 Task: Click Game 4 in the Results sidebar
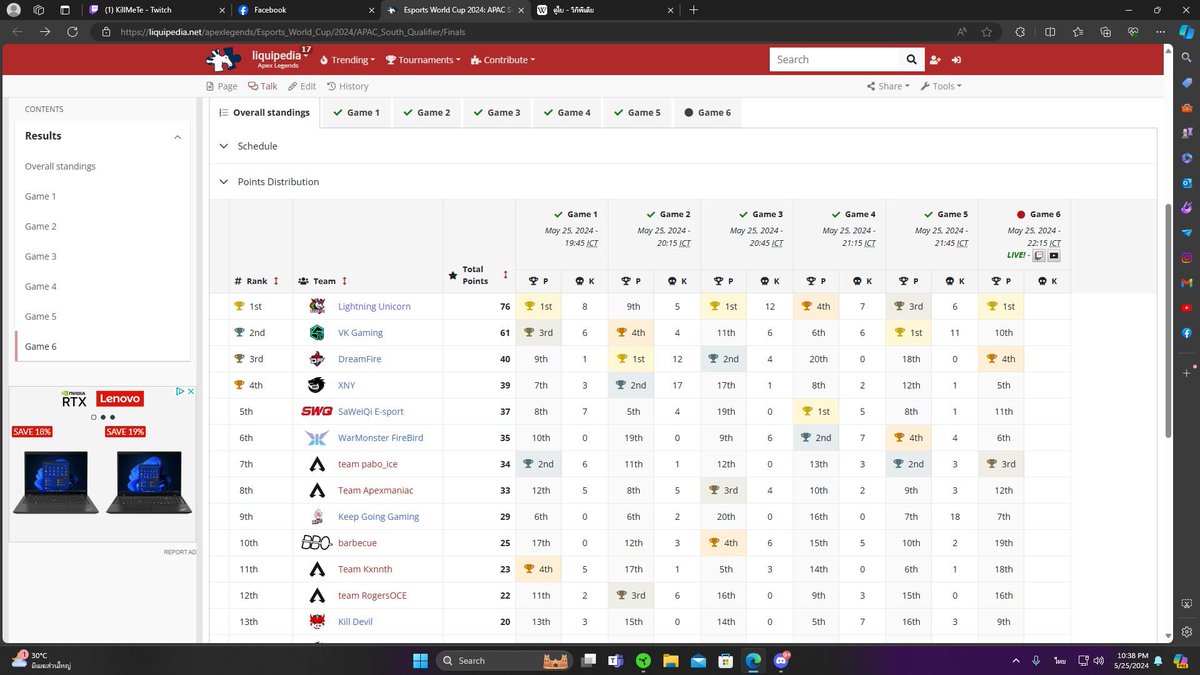click(41, 286)
